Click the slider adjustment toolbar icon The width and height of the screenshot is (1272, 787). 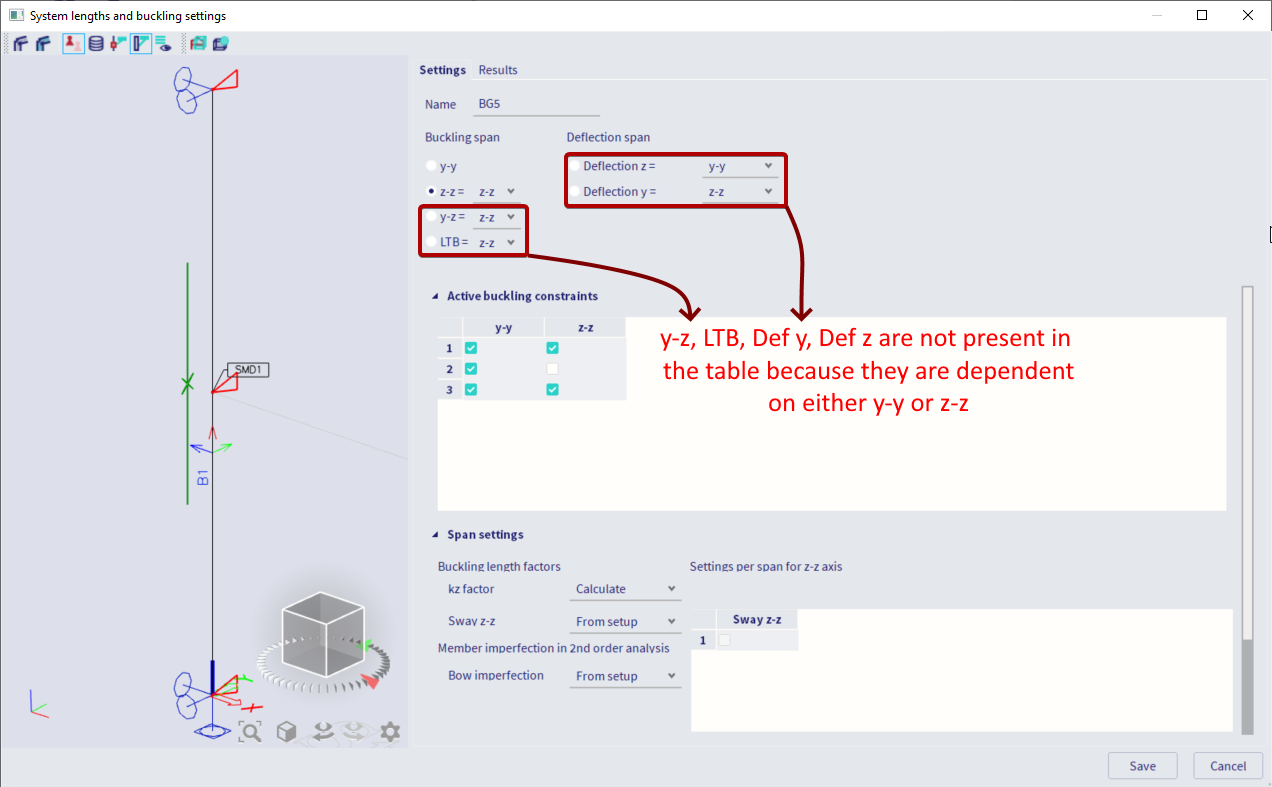pos(118,43)
